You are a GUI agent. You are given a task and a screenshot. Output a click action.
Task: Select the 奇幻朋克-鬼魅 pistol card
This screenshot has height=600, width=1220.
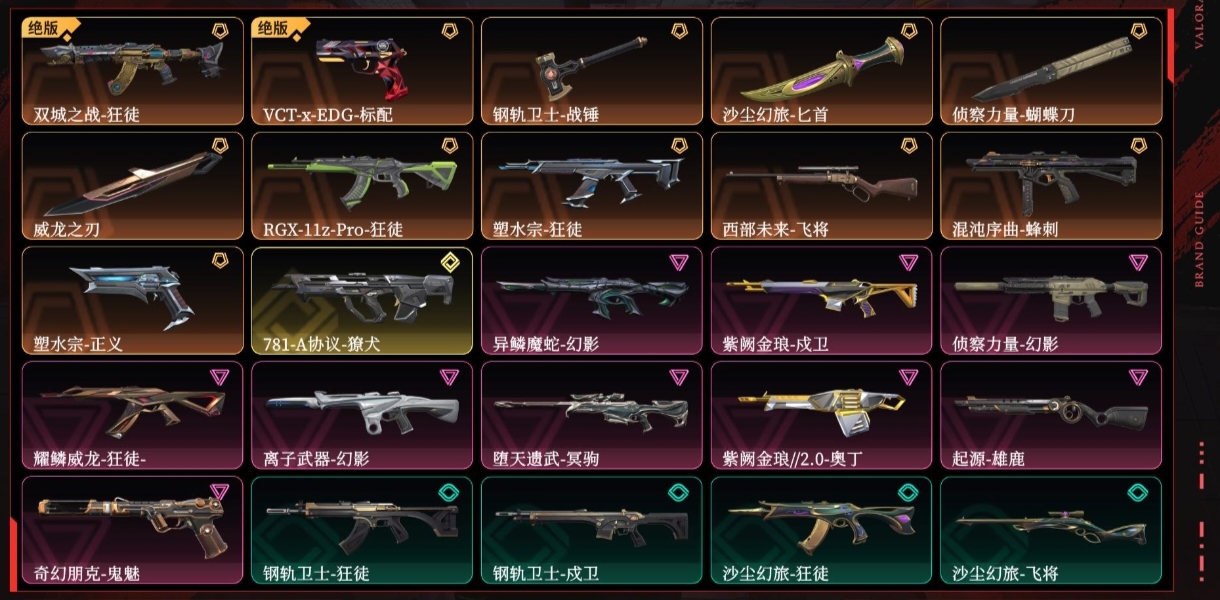(x=132, y=529)
